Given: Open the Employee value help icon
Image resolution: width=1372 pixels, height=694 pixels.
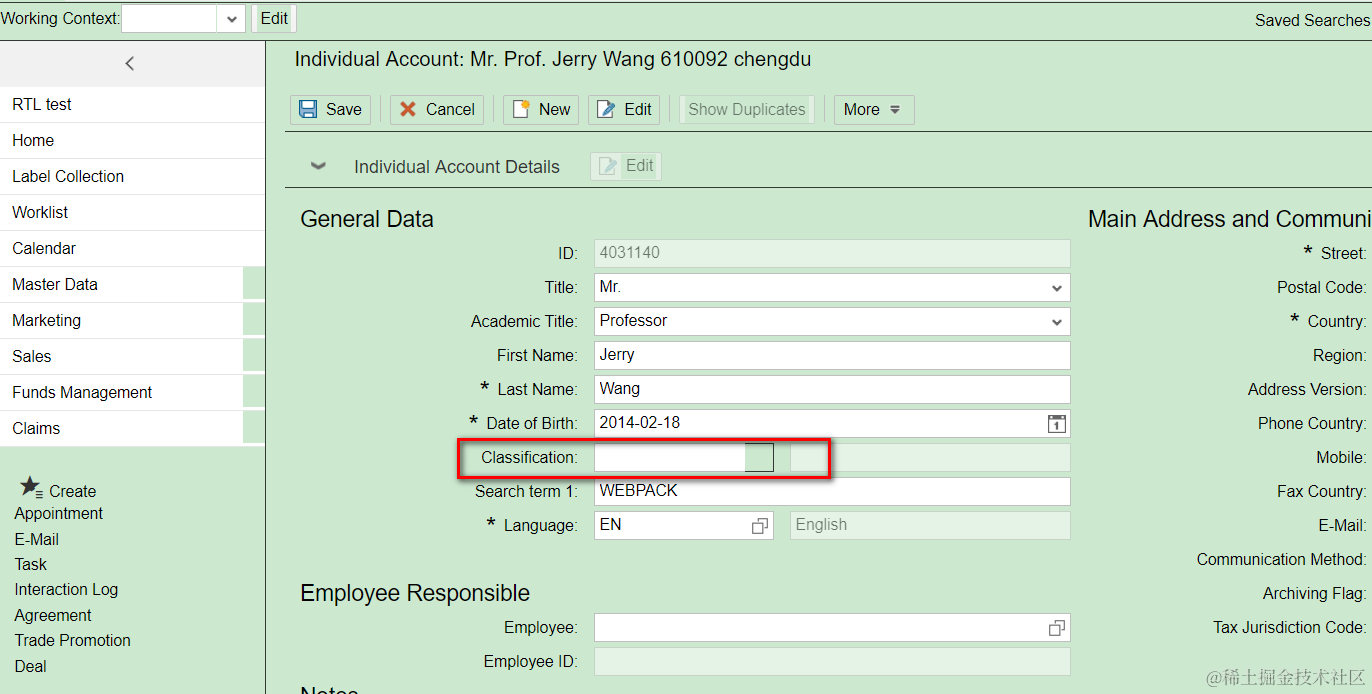Looking at the screenshot, I should coord(1056,628).
